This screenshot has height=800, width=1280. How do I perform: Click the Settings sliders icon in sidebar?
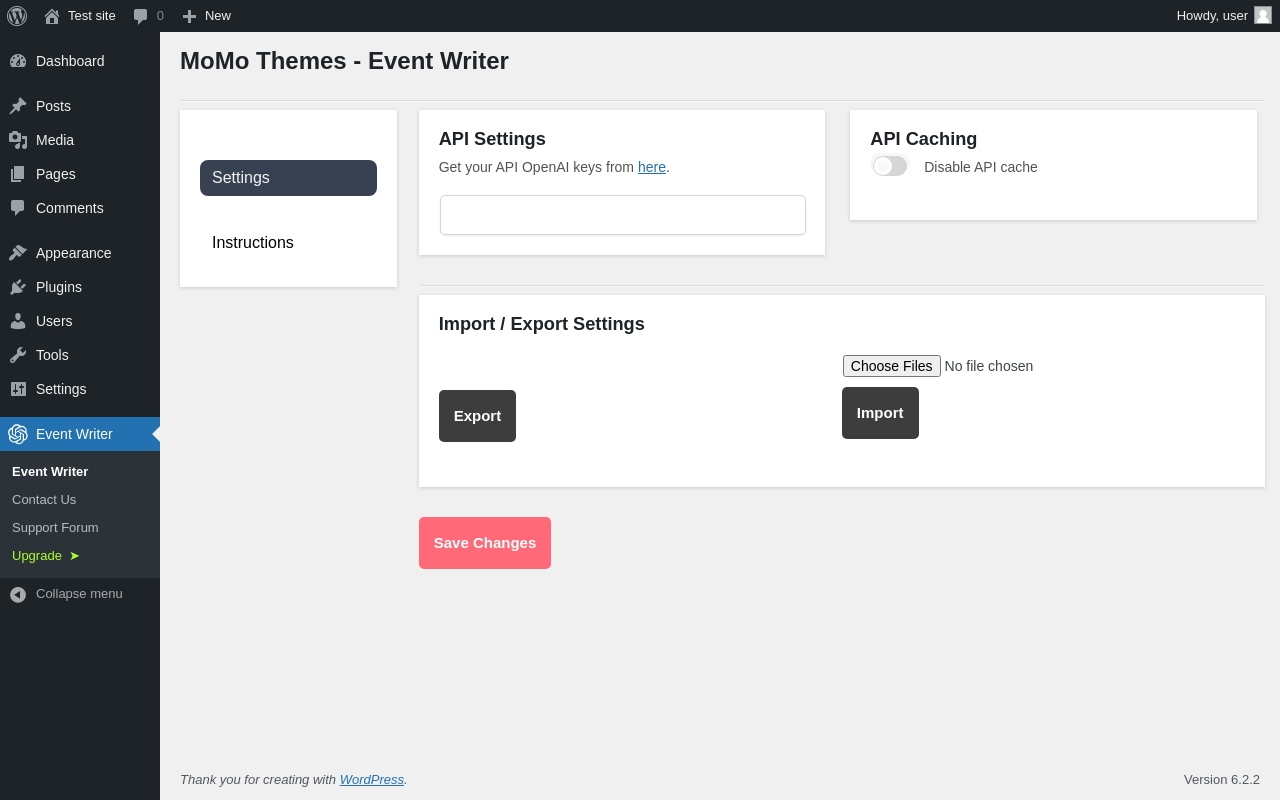click(x=18, y=389)
